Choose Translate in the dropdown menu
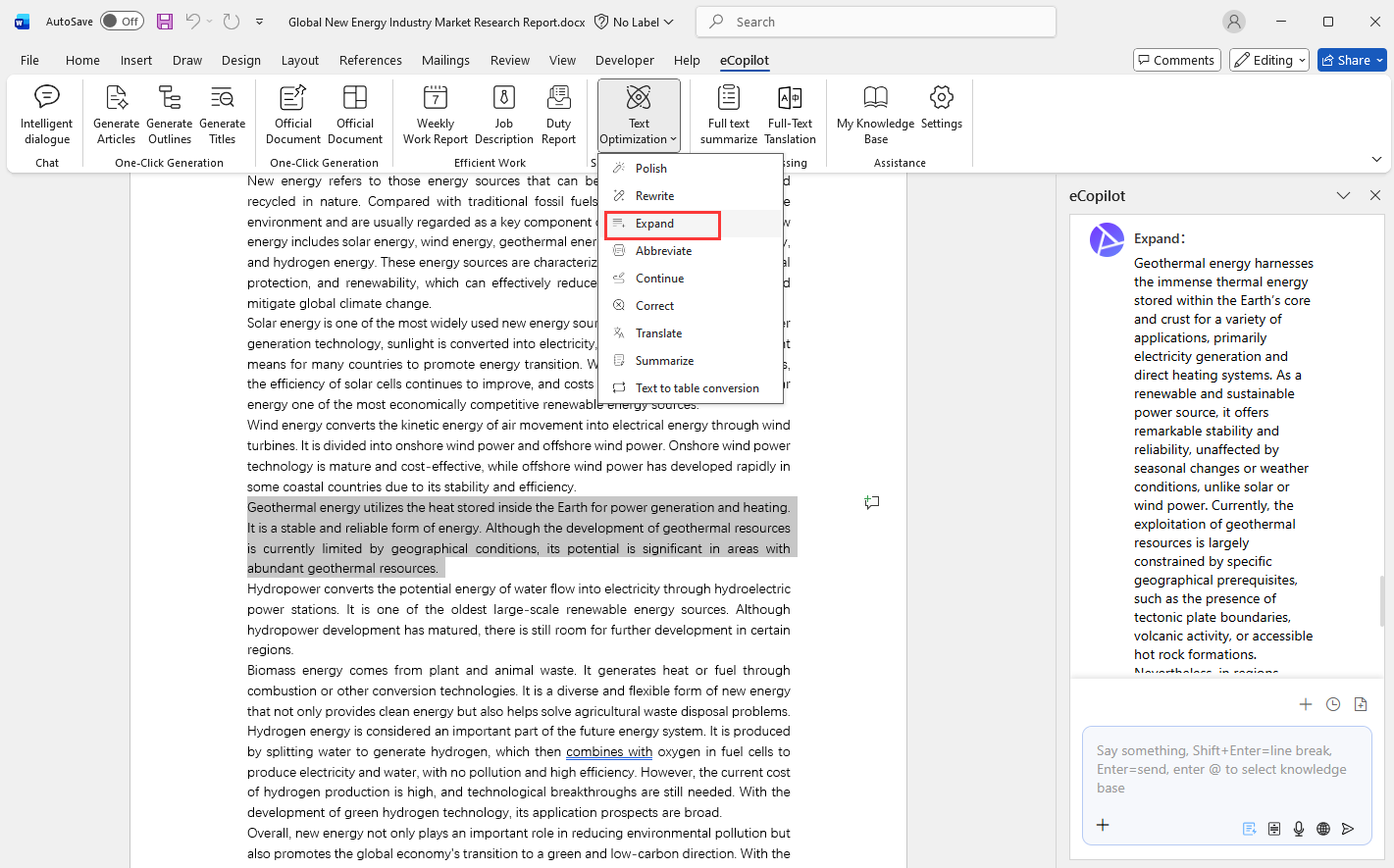Screen dimensions: 1394x868 [658, 333]
